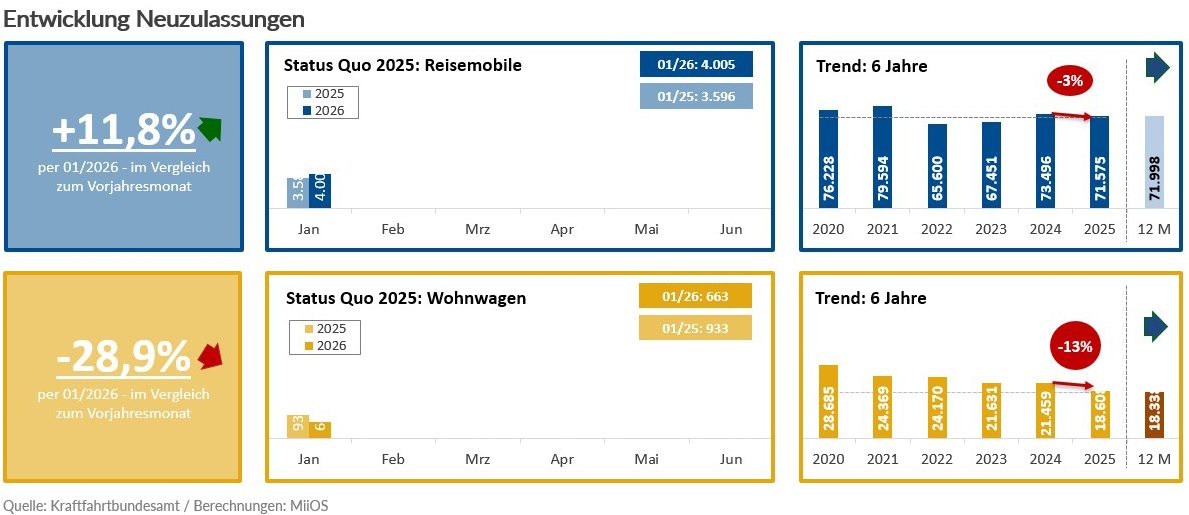Click the arrow icon above Reisemobile 12 M bar
This screenshot has width=1189, height=515.
click(1156, 67)
